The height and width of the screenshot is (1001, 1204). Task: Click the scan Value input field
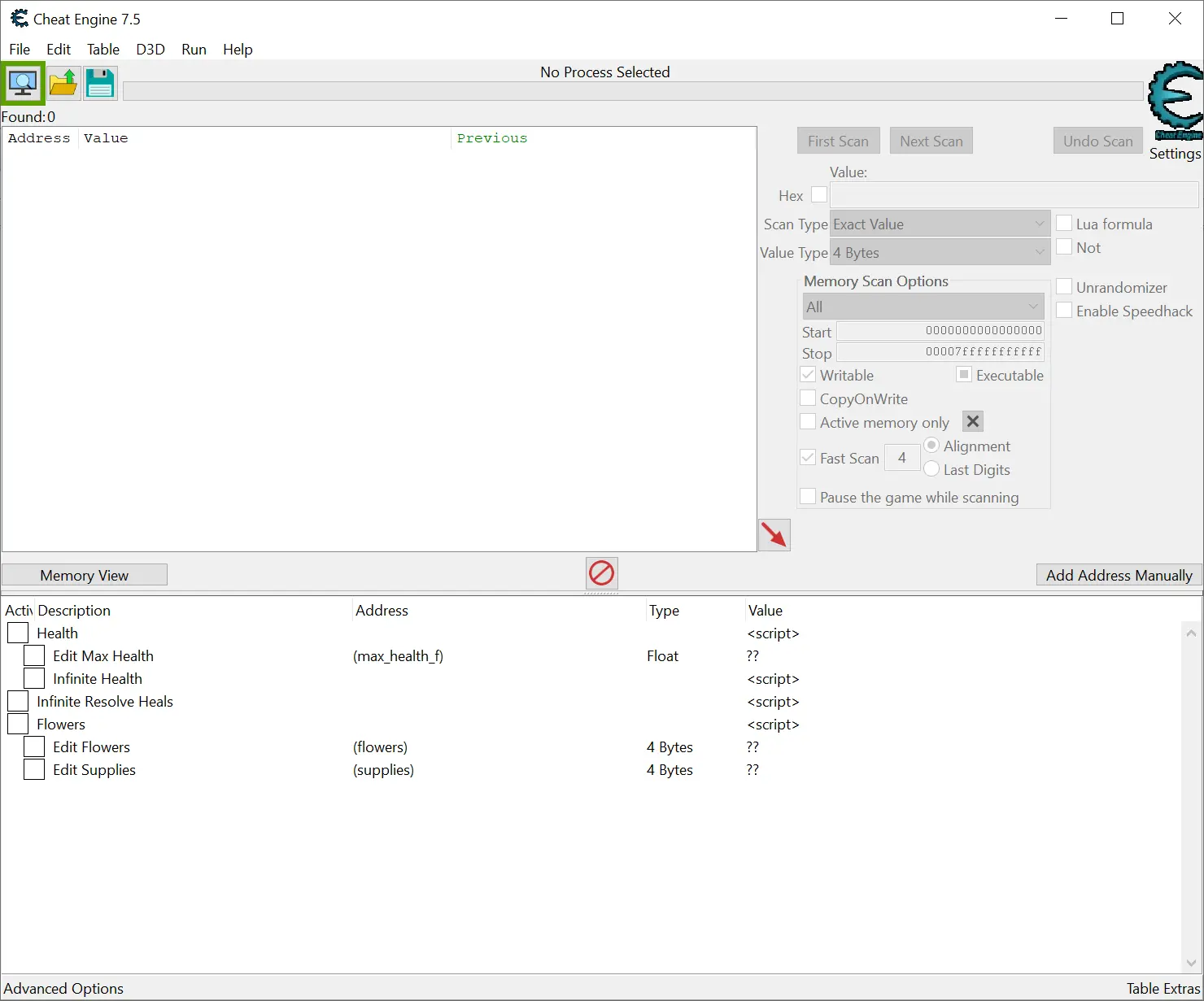[x=1013, y=195]
